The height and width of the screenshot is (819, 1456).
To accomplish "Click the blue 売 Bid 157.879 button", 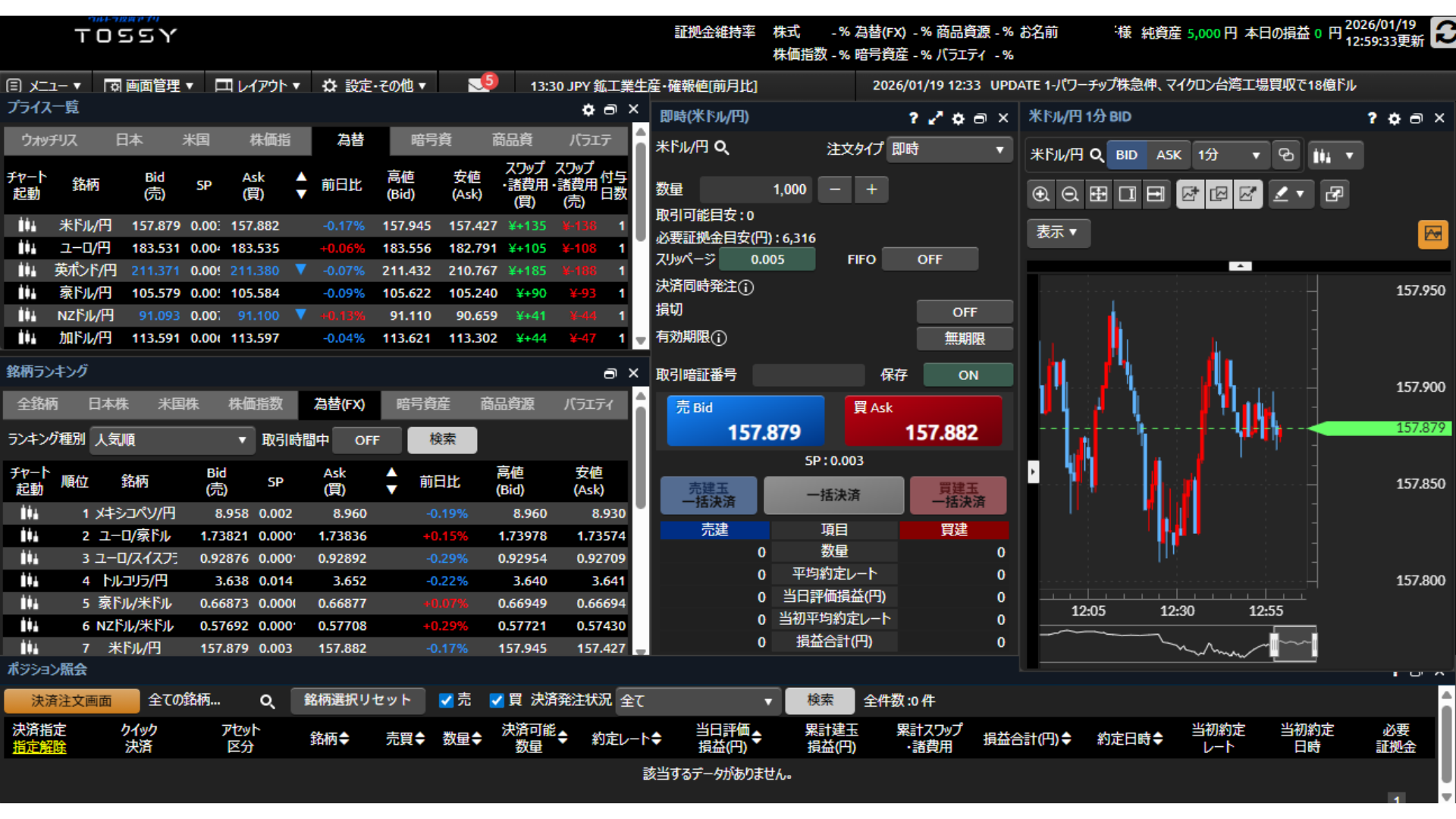I will click(x=745, y=421).
